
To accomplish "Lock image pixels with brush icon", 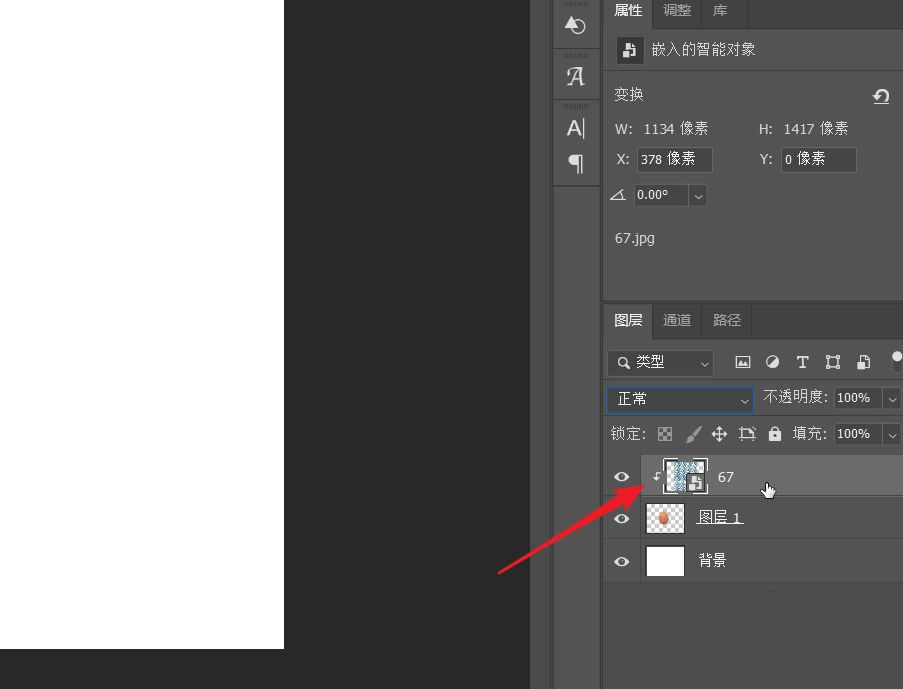I will tap(694, 434).
